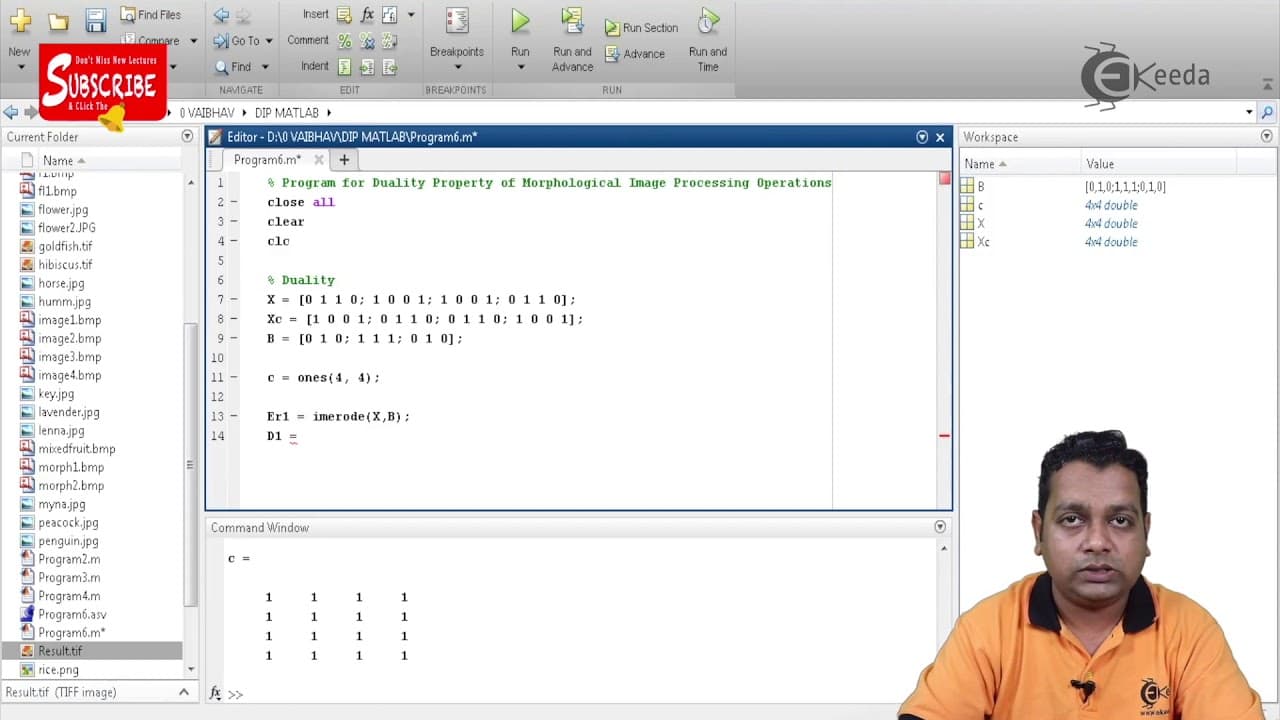The image size is (1280, 720).
Task: Click Find Files in the toolbar
Action: (150, 14)
